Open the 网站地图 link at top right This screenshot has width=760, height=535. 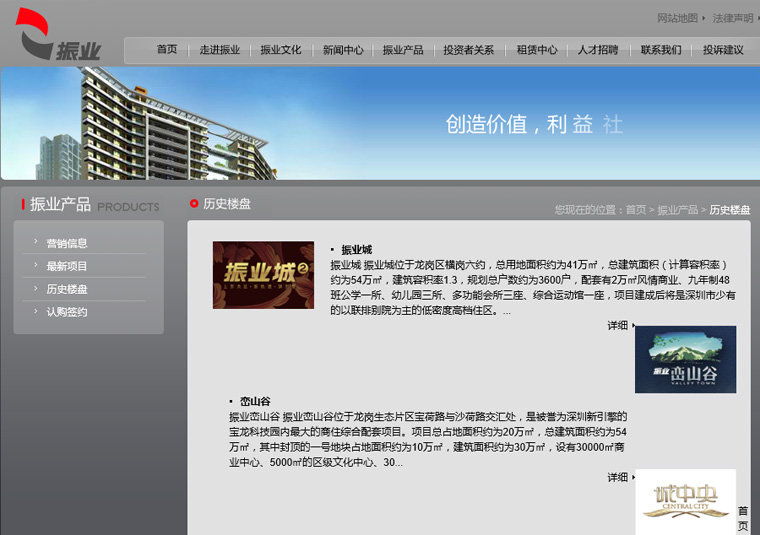[x=677, y=18]
